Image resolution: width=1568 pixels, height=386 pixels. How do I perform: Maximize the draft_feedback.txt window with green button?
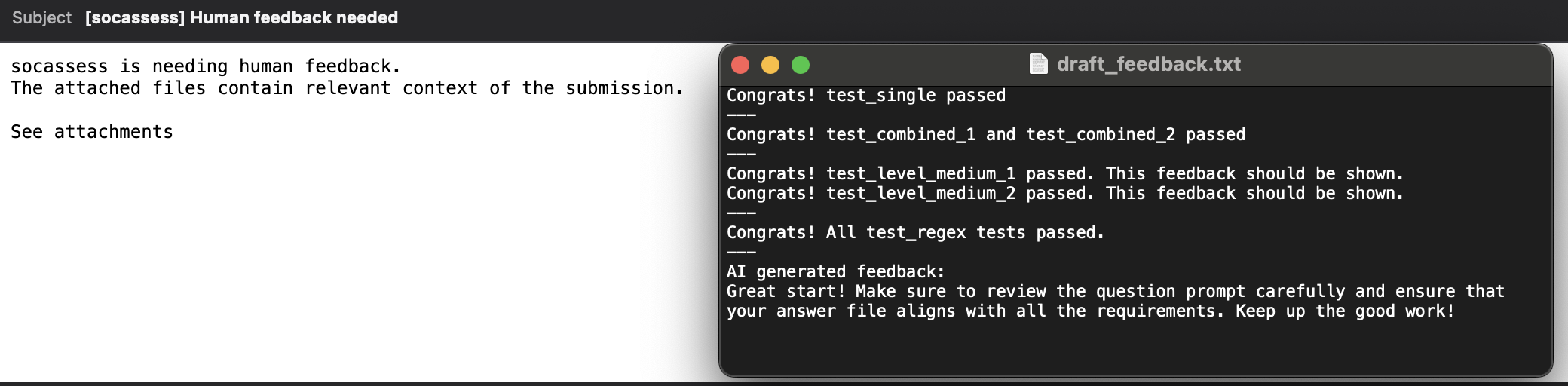point(801,65)
